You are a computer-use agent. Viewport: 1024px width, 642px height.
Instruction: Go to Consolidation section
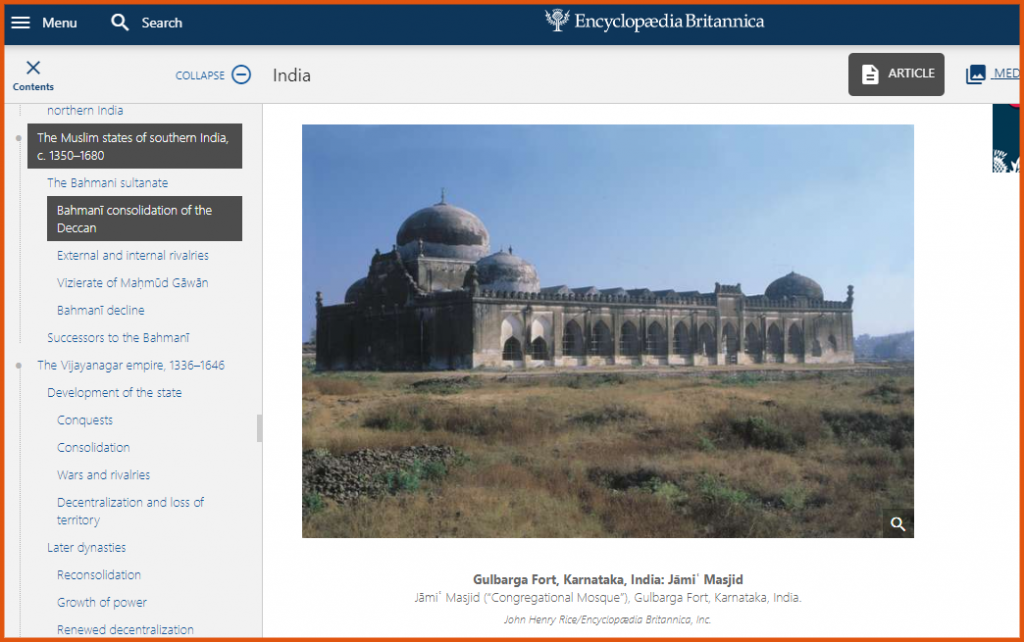[x=93, y=447]
